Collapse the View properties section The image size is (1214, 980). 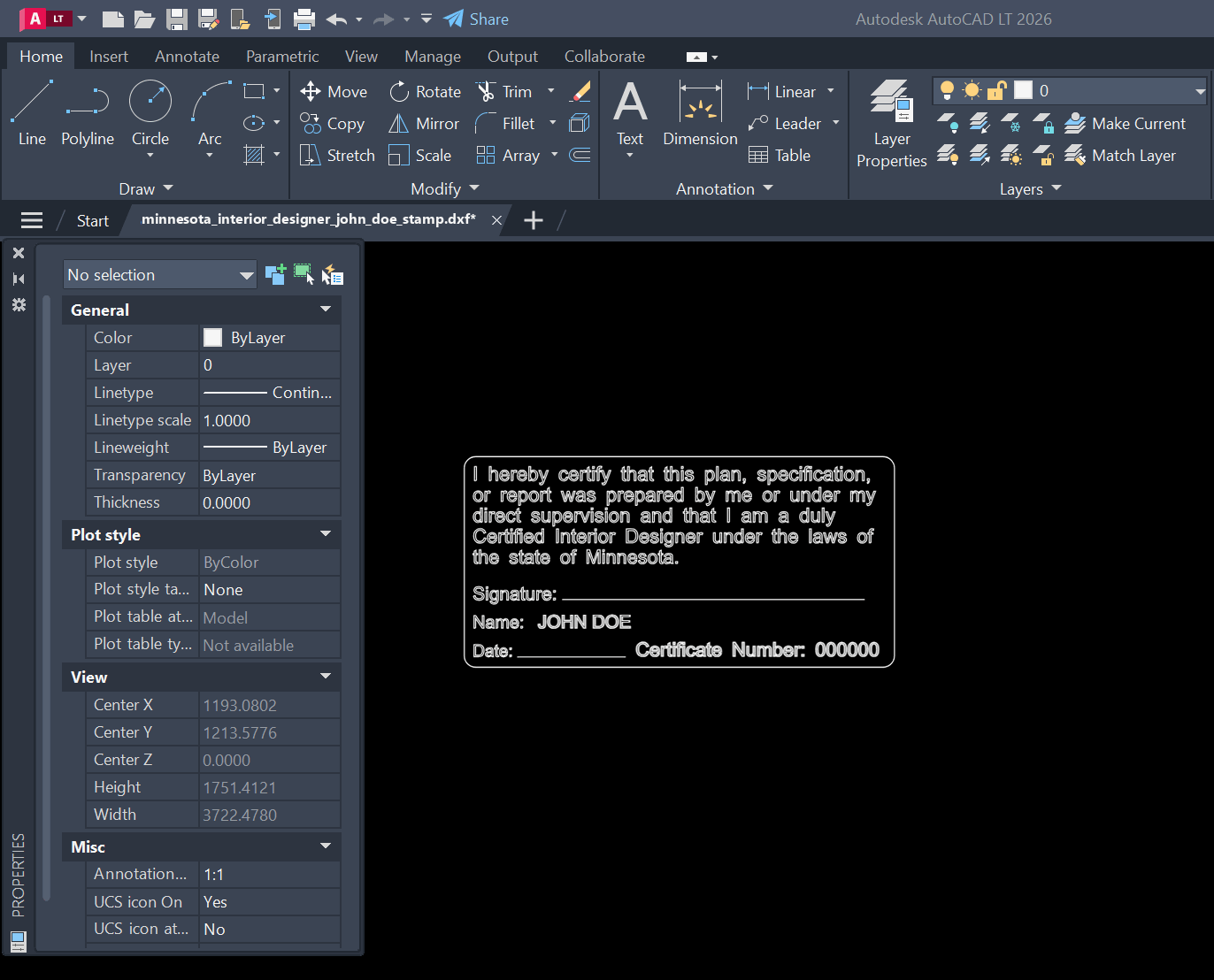[326, 677]
